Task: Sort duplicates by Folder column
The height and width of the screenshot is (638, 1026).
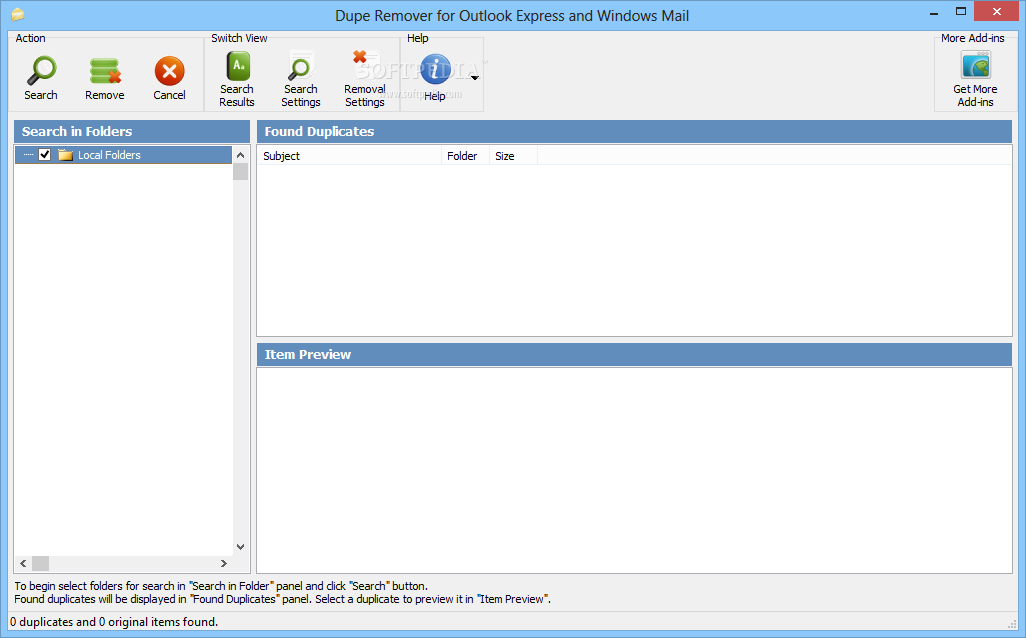Action: point(465,156)
